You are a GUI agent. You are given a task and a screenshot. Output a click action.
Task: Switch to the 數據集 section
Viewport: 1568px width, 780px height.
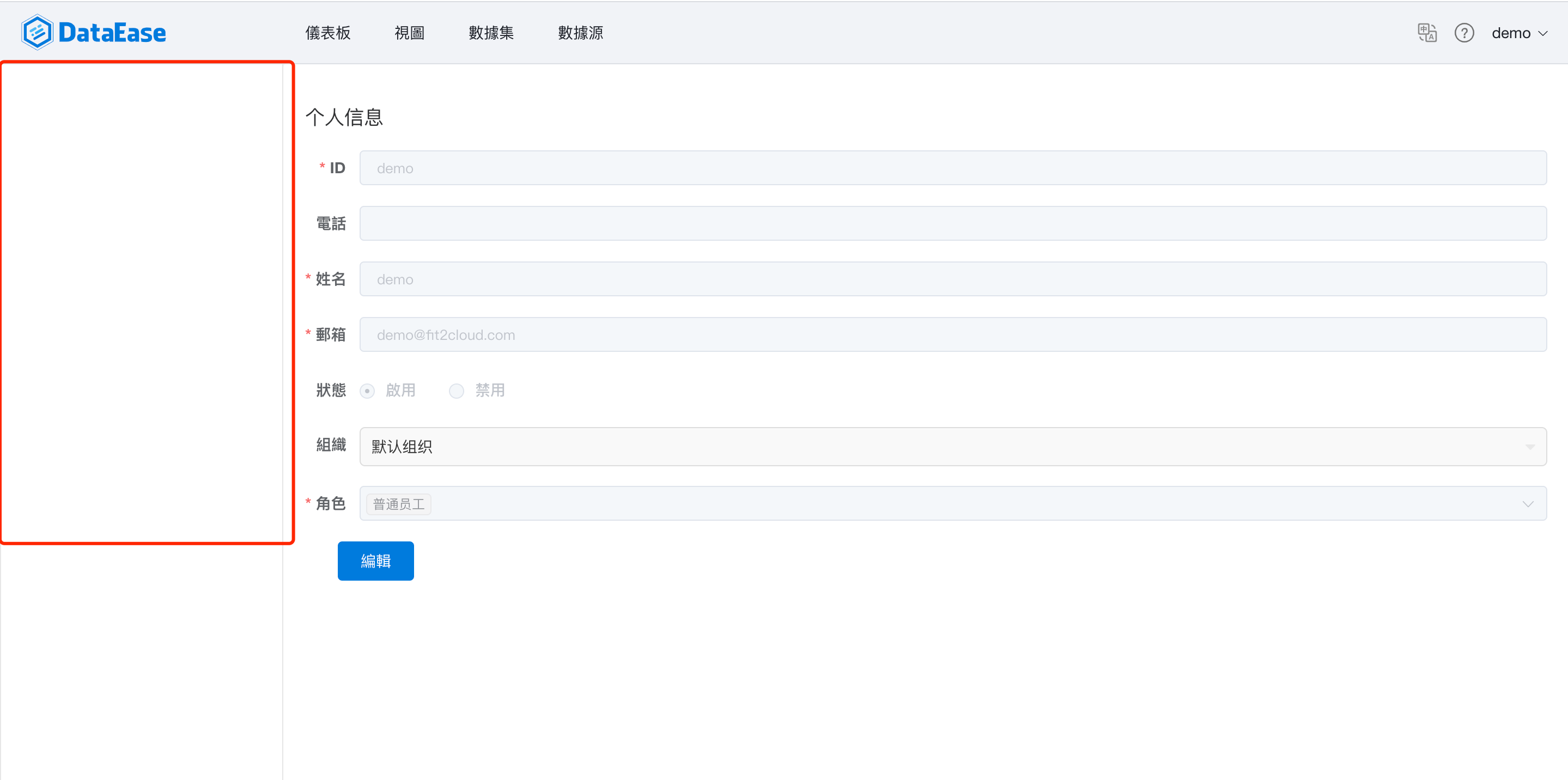point(490,33)
